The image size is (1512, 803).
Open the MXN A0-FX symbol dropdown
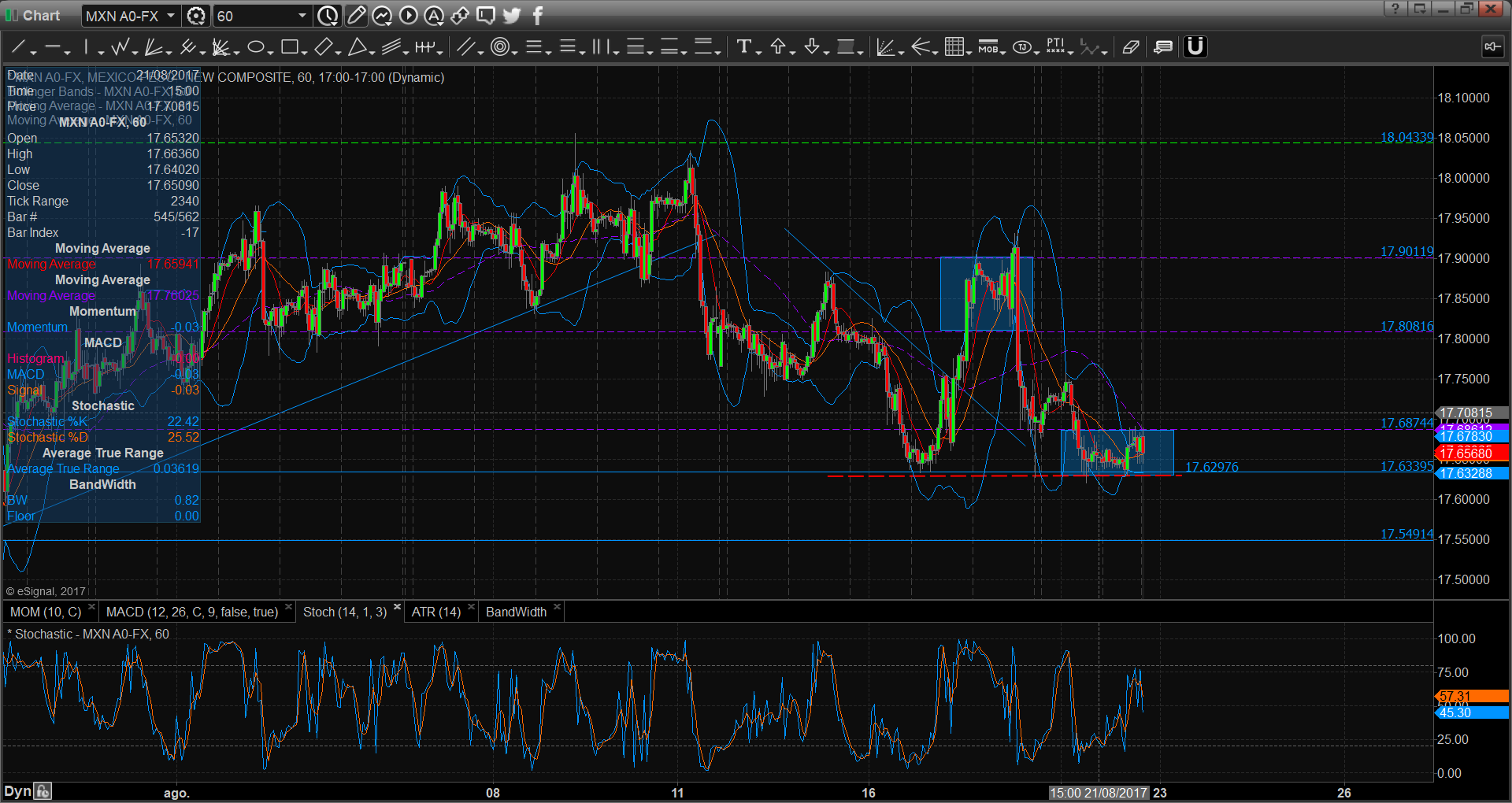(x=171, y=16)
